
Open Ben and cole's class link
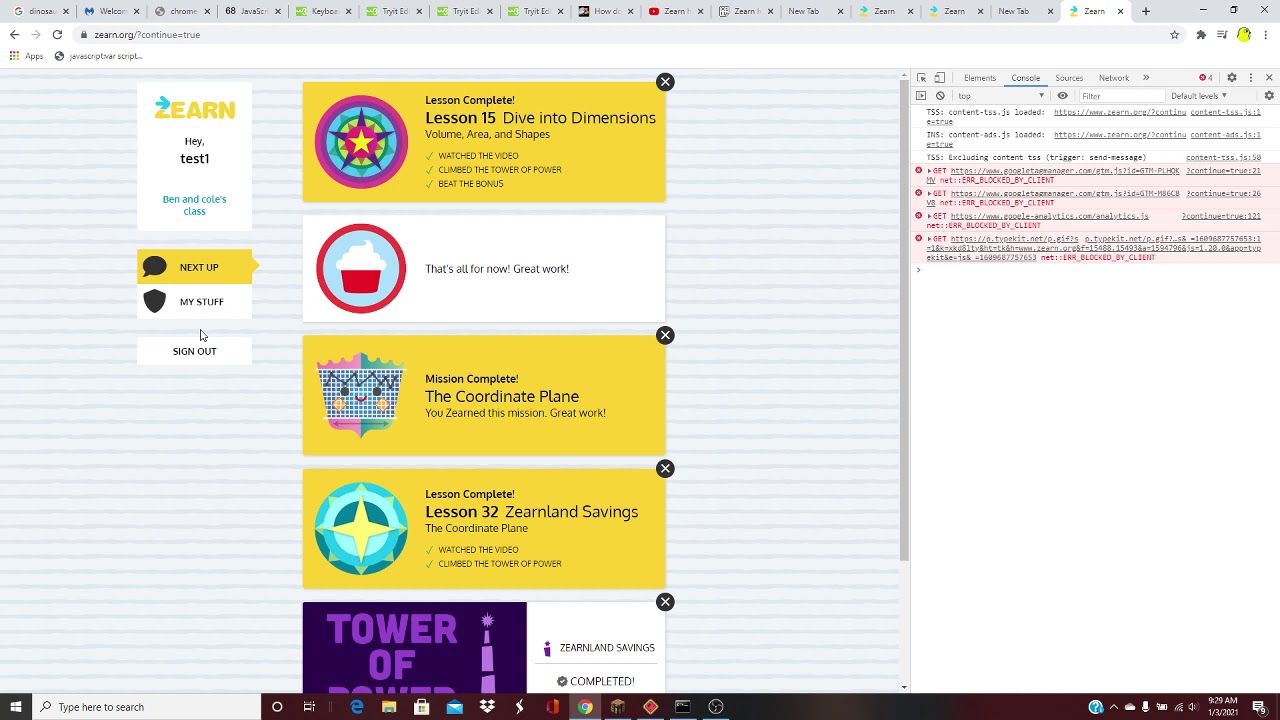(x=194, y=205)
